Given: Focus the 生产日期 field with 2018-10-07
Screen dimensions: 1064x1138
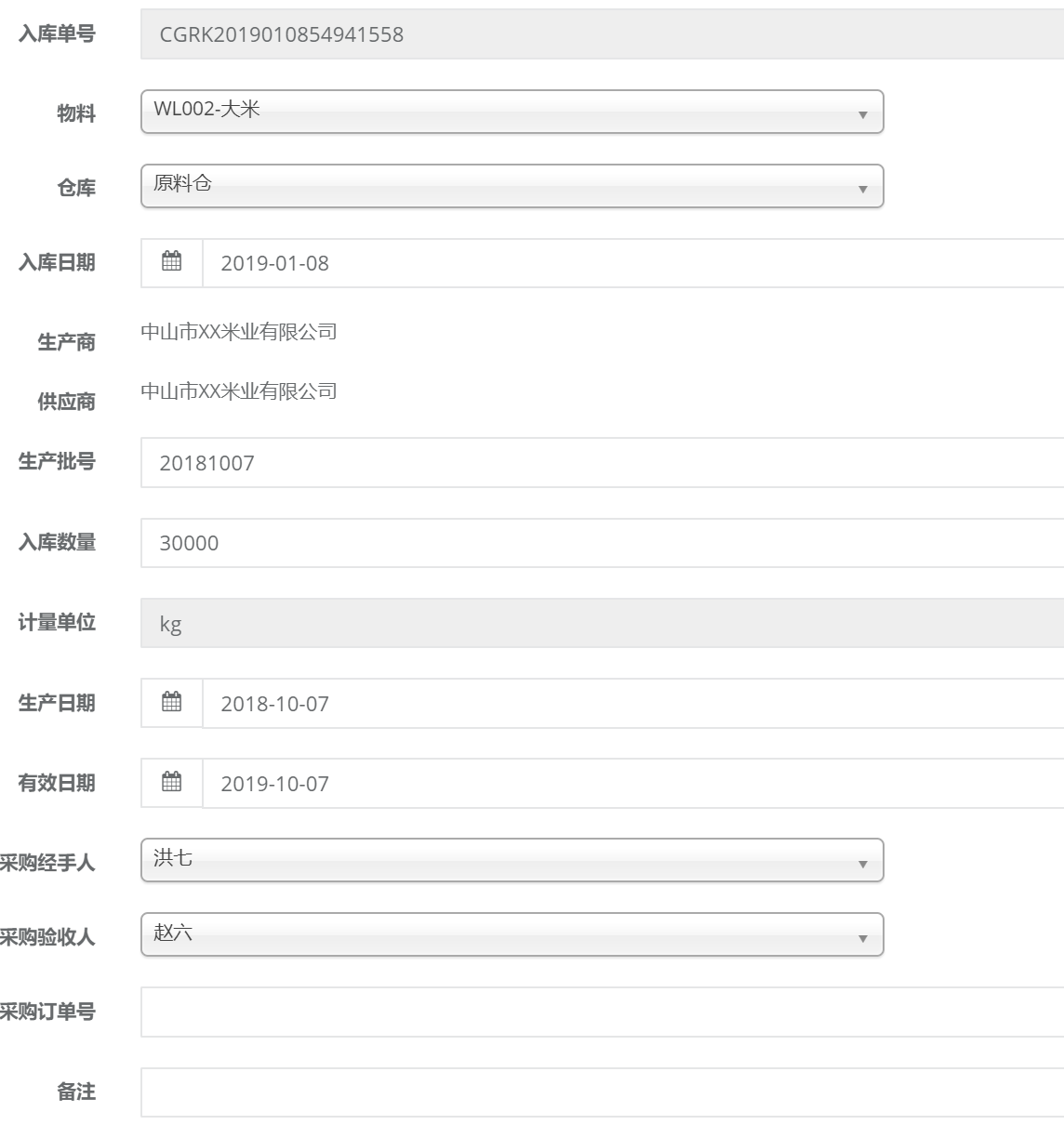Looking at the screenshot, I should pos(632,704).
